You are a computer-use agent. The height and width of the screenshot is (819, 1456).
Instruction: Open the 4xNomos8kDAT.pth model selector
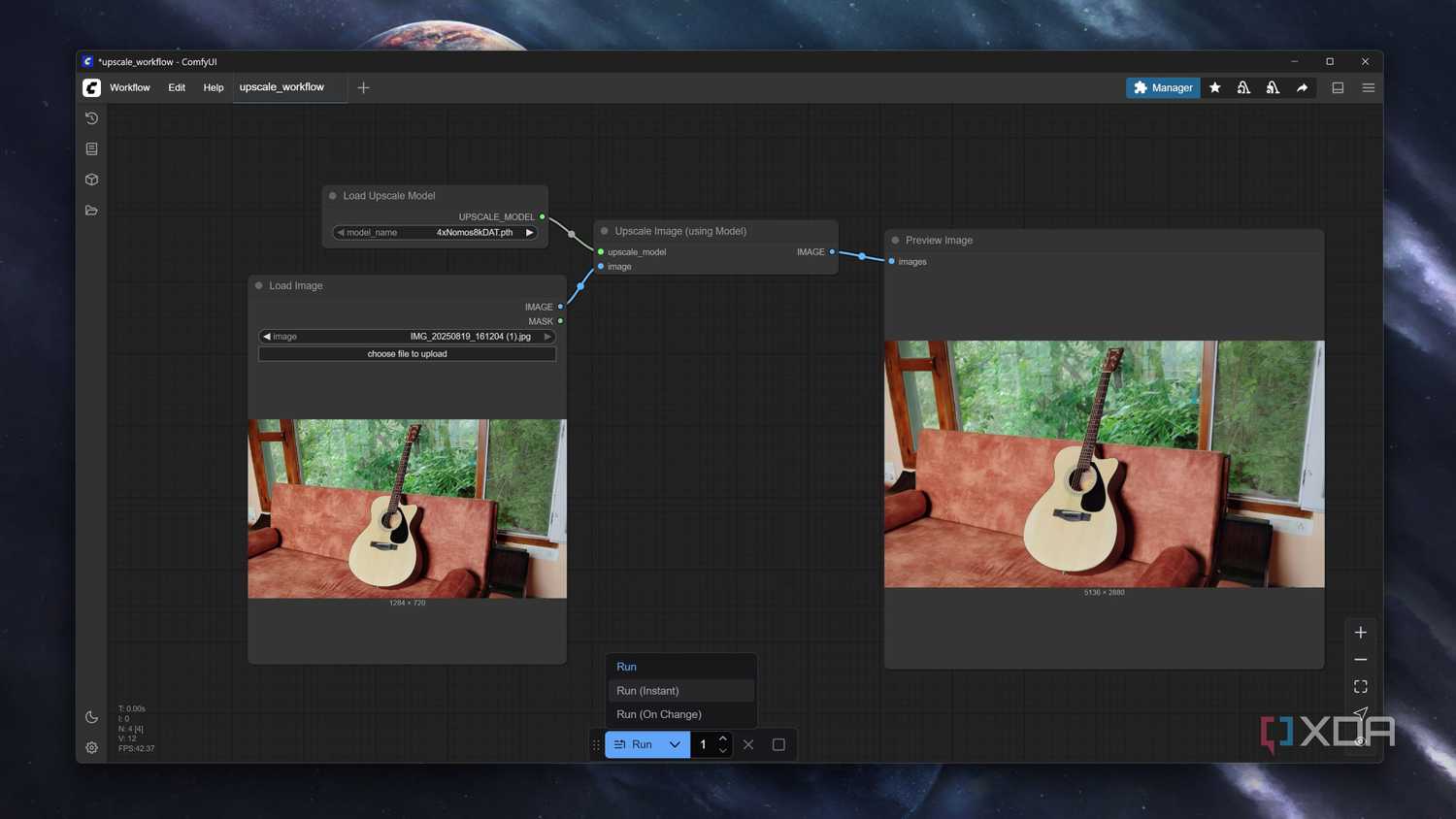tap(435, 233)
